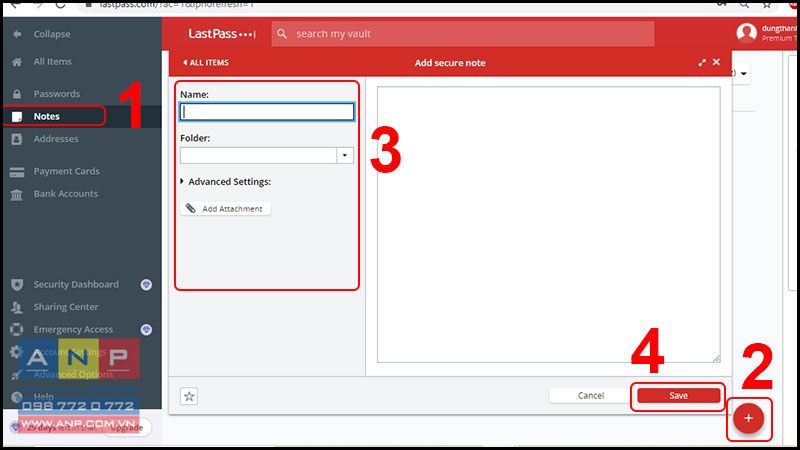Click the search my vault field

pyautogui.click(x=463, y=34)
